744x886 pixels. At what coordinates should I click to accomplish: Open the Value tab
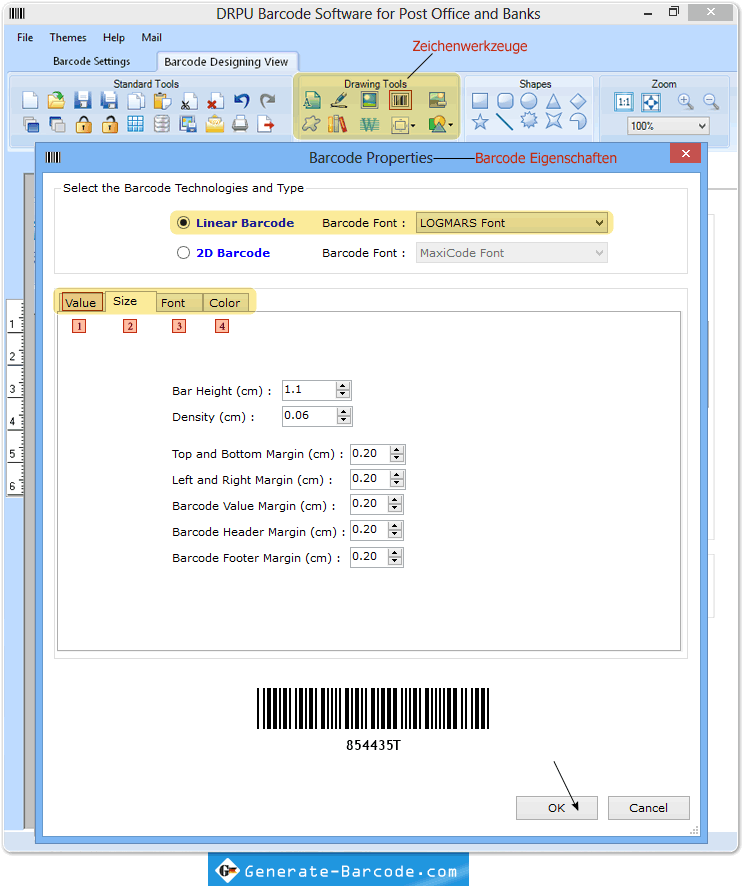coord(81,302)
